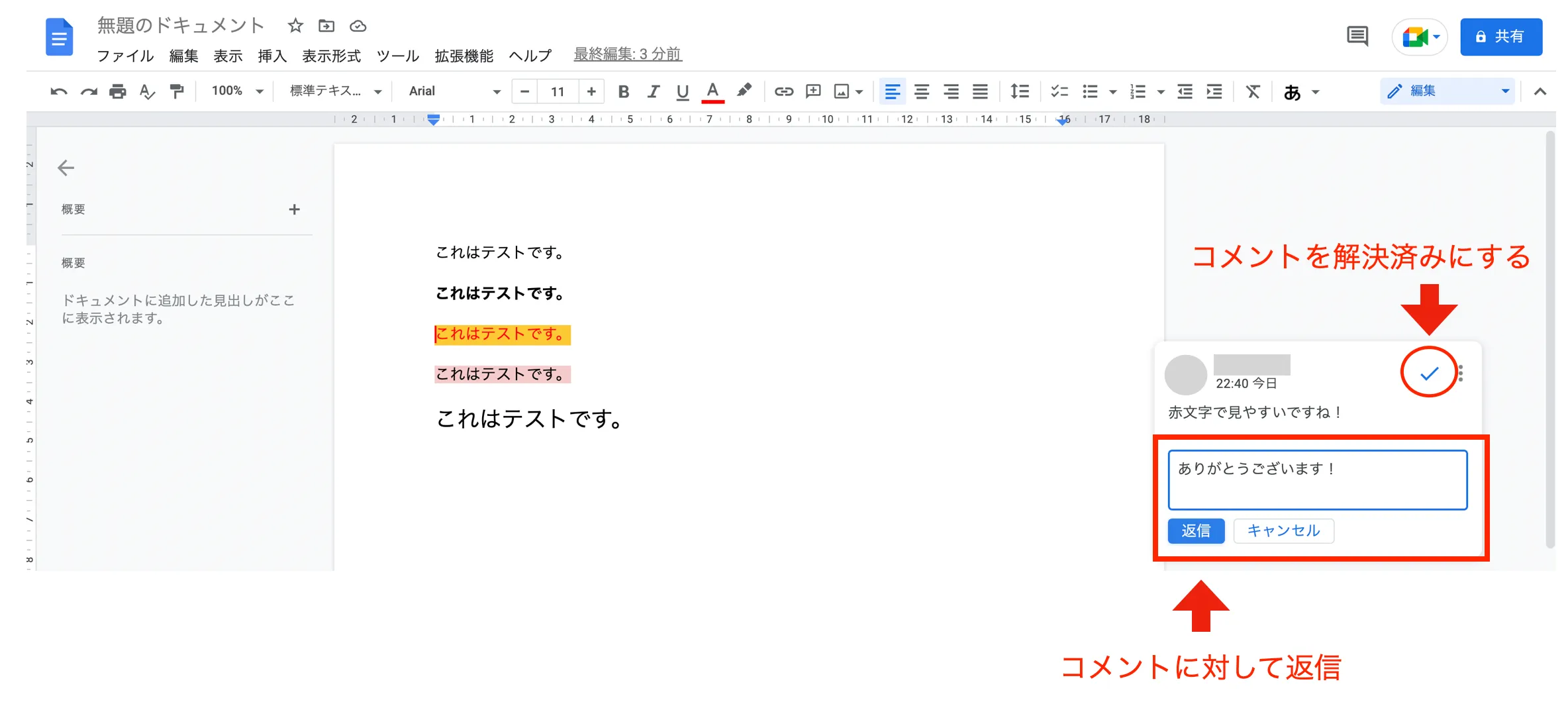
Task: Check cloud save status icon
Action: pyautogui.click(x=358, y=26)
